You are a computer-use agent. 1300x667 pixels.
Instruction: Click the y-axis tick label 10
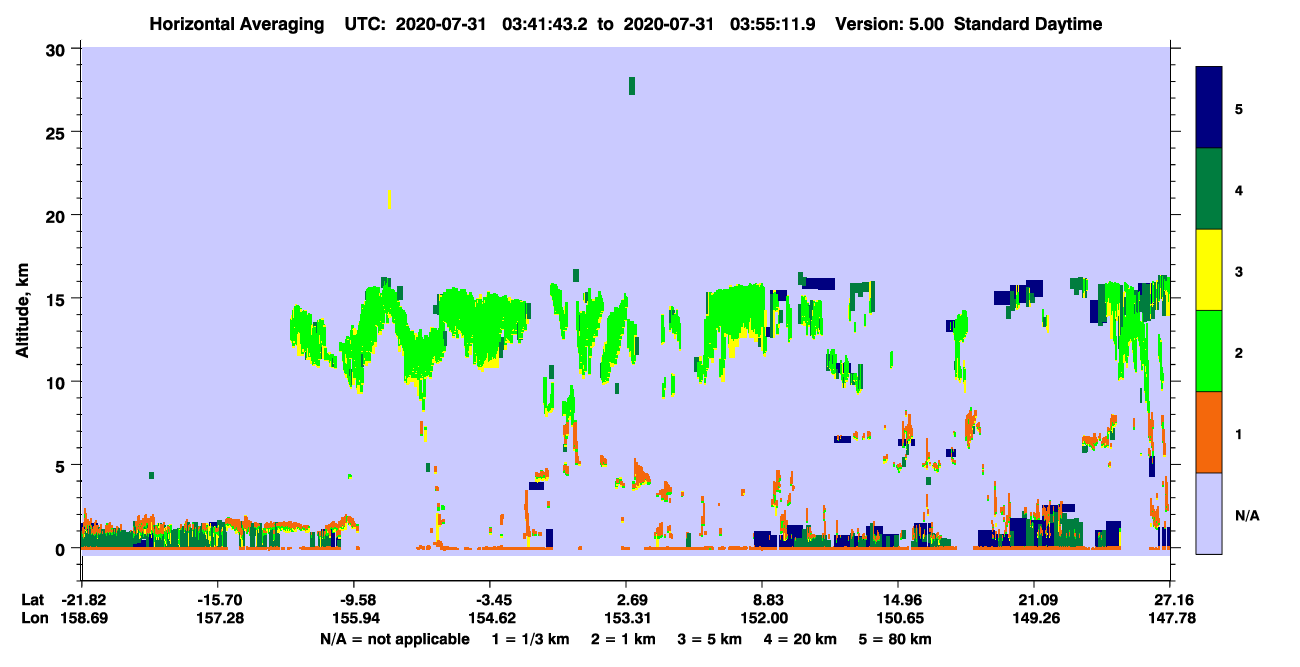click(58, 382)
